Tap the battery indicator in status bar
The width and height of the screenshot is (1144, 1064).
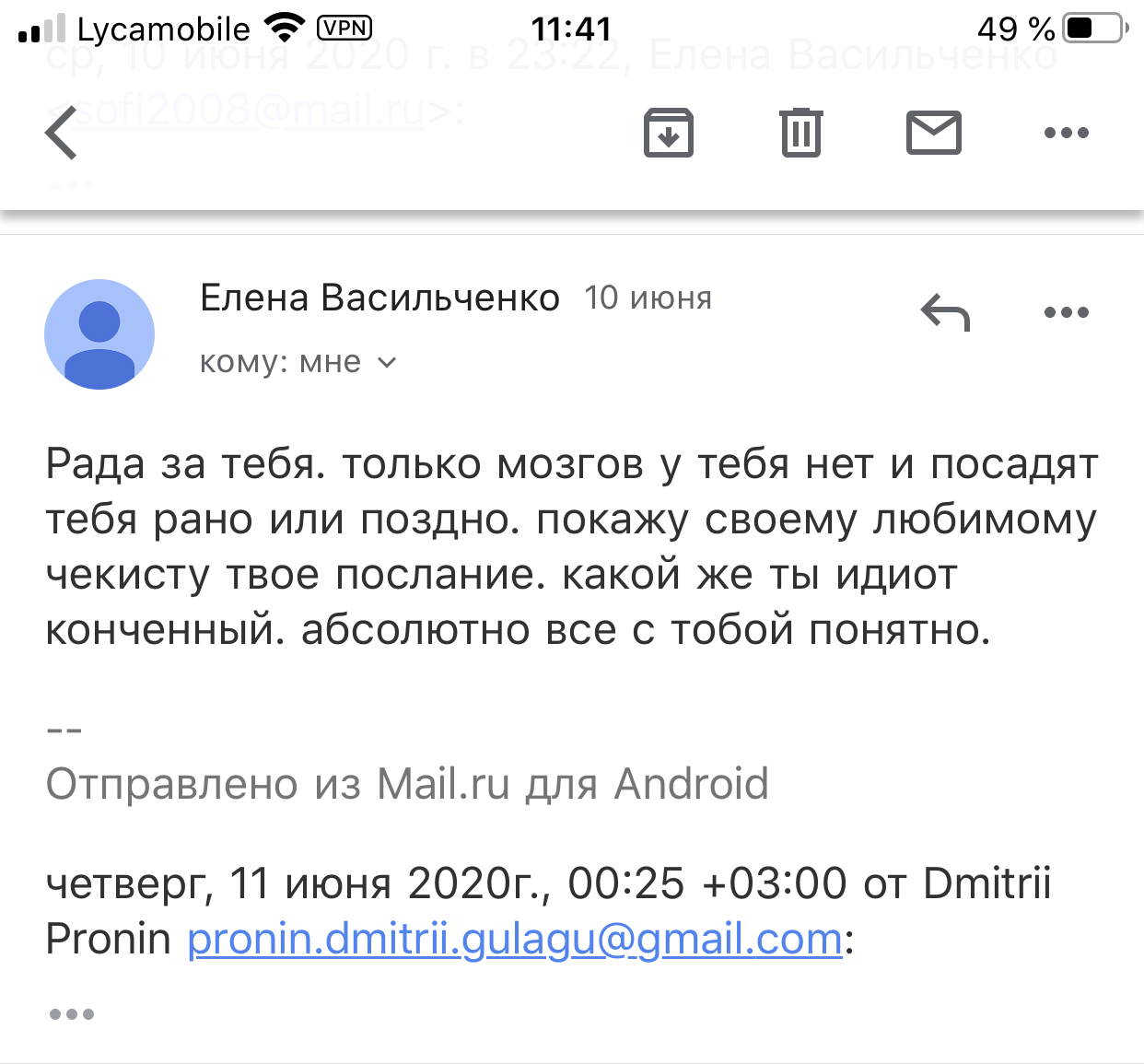coord(1094,29)
